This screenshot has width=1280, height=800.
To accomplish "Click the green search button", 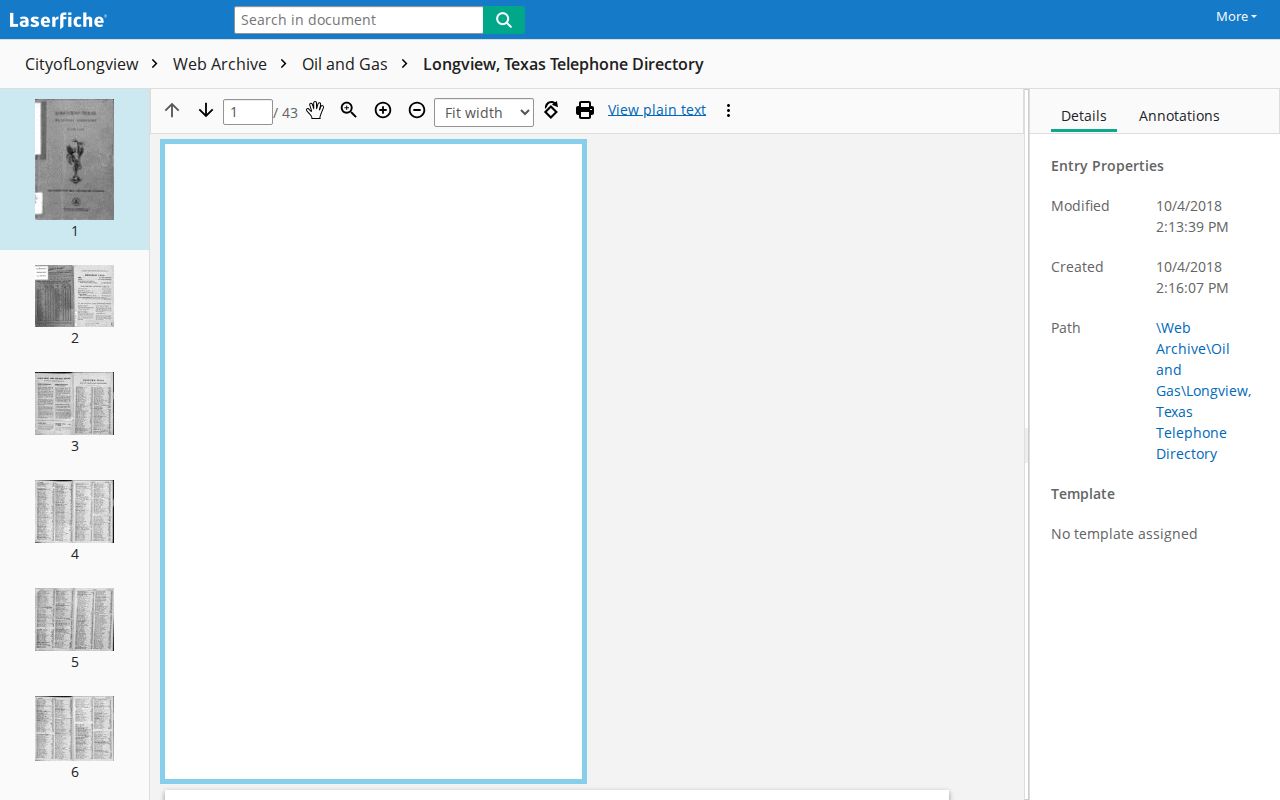I will [x=504, y=20].
